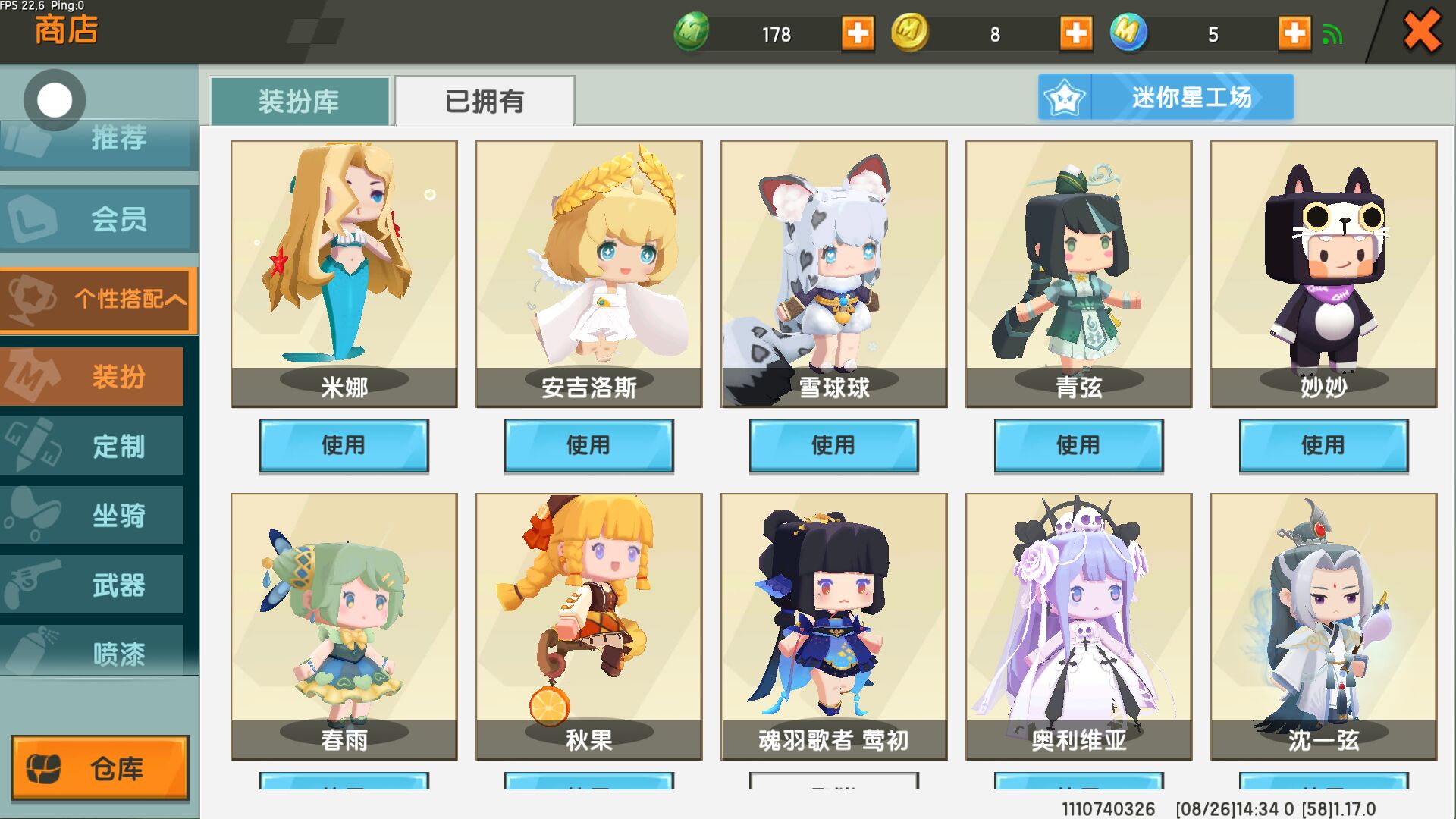
Task: Use the 妙妙 cat costume
Action: [1324, 446]
